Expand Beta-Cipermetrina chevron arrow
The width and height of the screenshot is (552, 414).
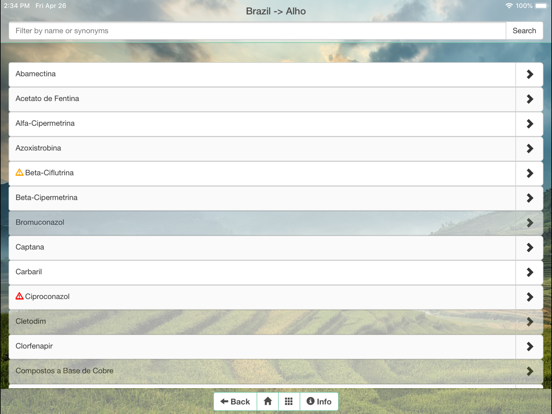(x=529, y=198)
